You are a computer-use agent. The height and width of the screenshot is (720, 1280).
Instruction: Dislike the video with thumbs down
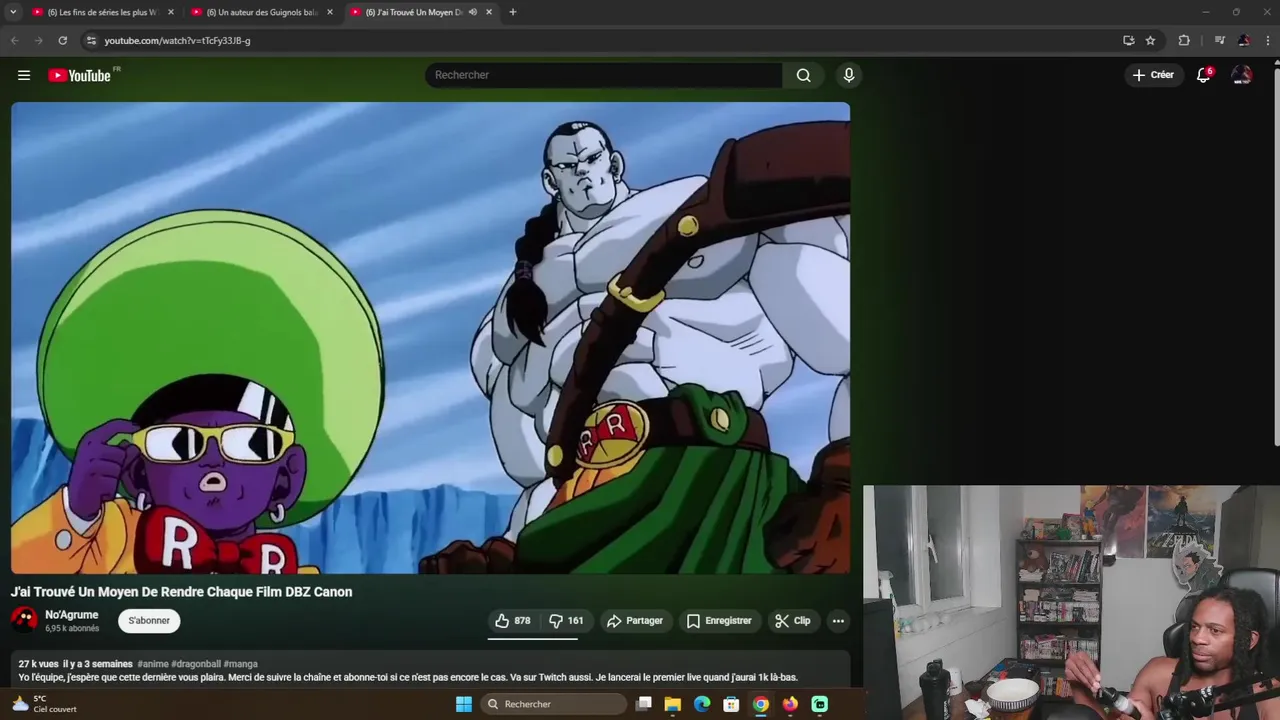pyautogui.click(x=567, y=621)
